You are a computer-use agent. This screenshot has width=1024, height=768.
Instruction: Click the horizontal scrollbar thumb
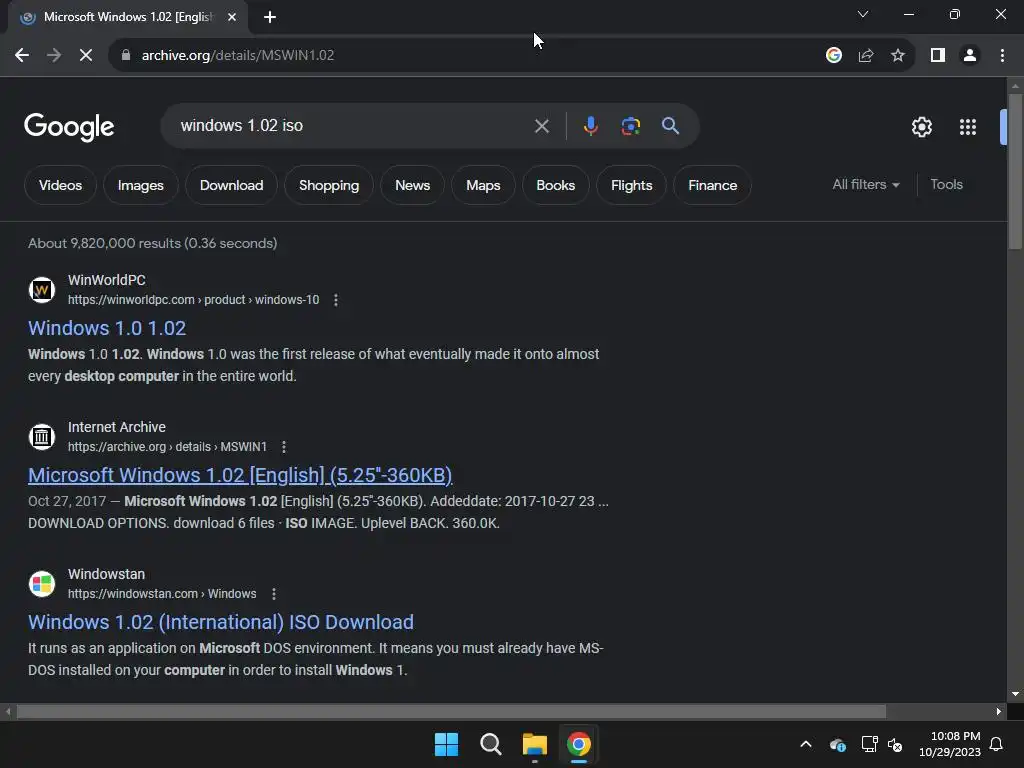[x=451, y=711]
